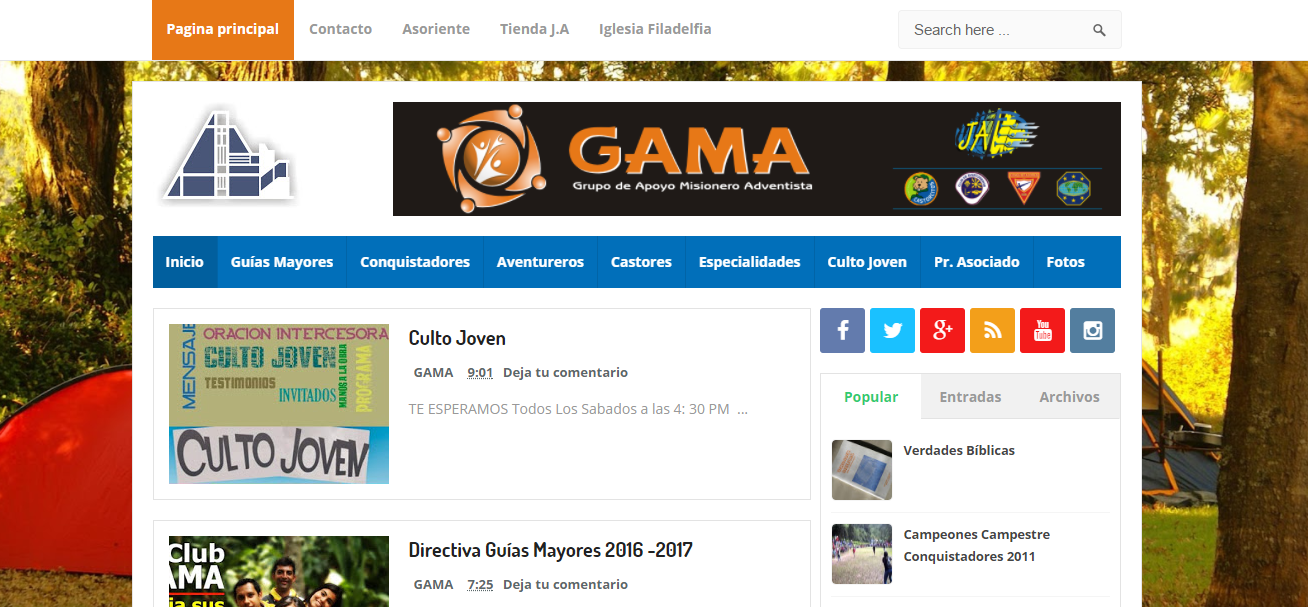Select Inicio in the blue navigation bar
1308x607 pixels.
[185, 262]
